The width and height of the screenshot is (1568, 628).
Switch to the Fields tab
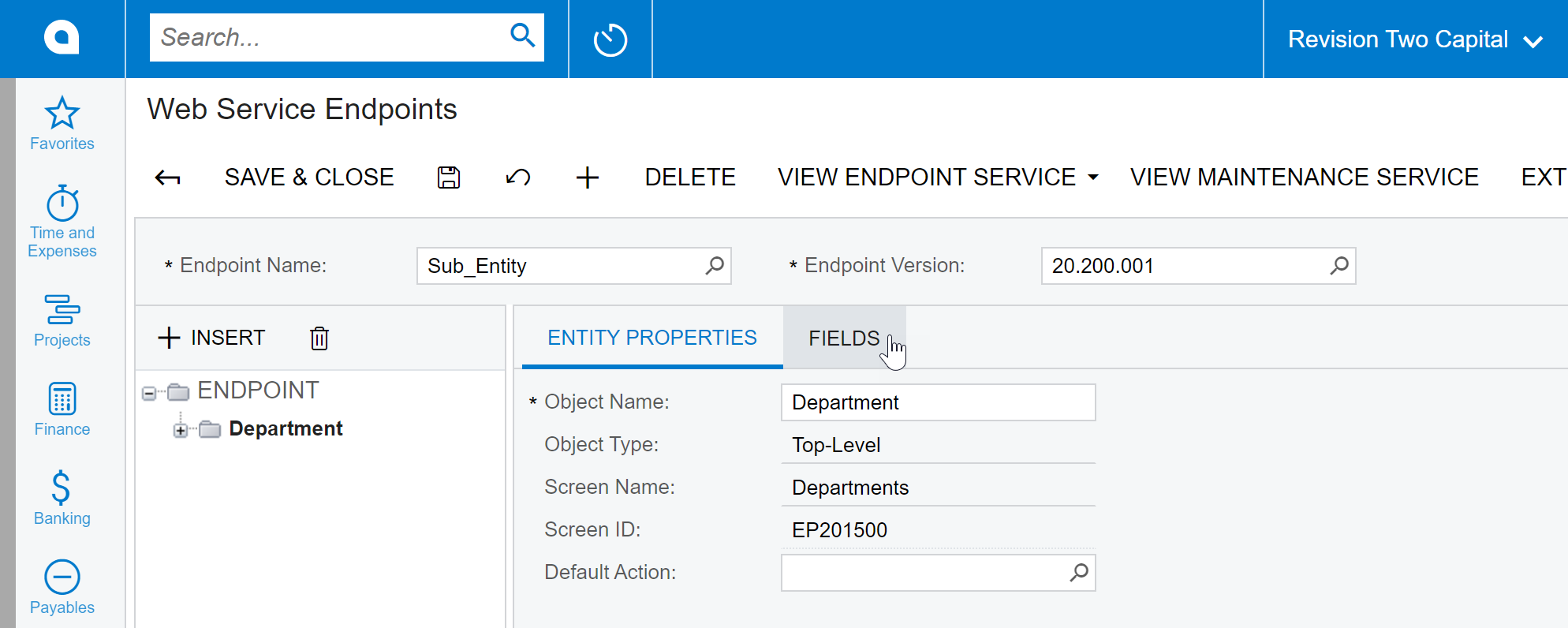tap(844, 338)
